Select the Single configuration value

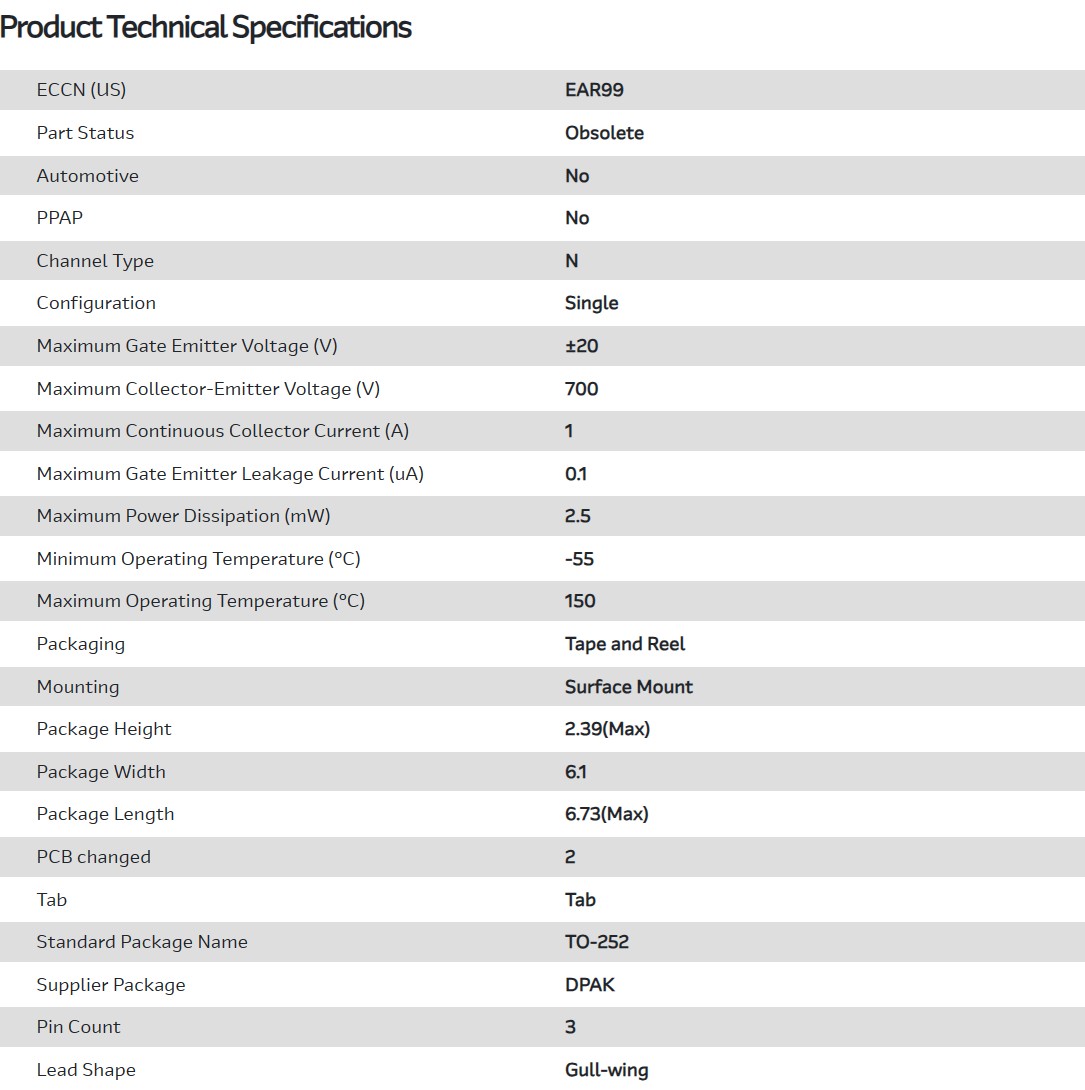coord(591,303)
